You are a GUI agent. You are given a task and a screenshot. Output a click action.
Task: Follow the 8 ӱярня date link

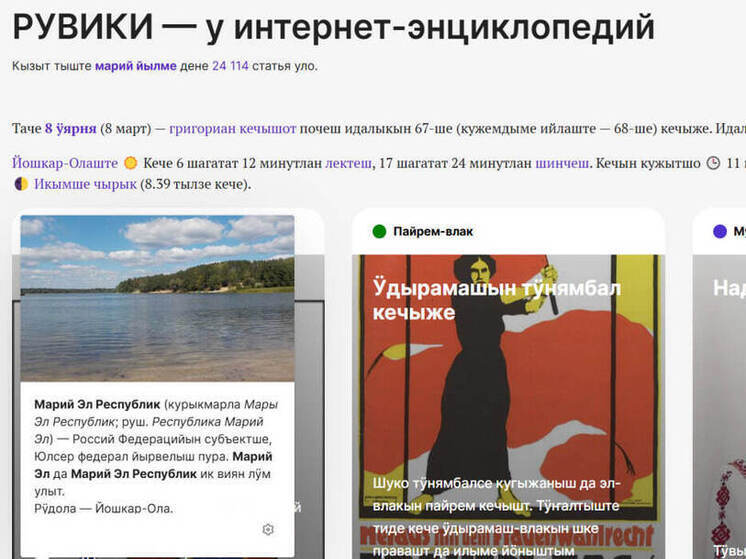tap(71, 128)
